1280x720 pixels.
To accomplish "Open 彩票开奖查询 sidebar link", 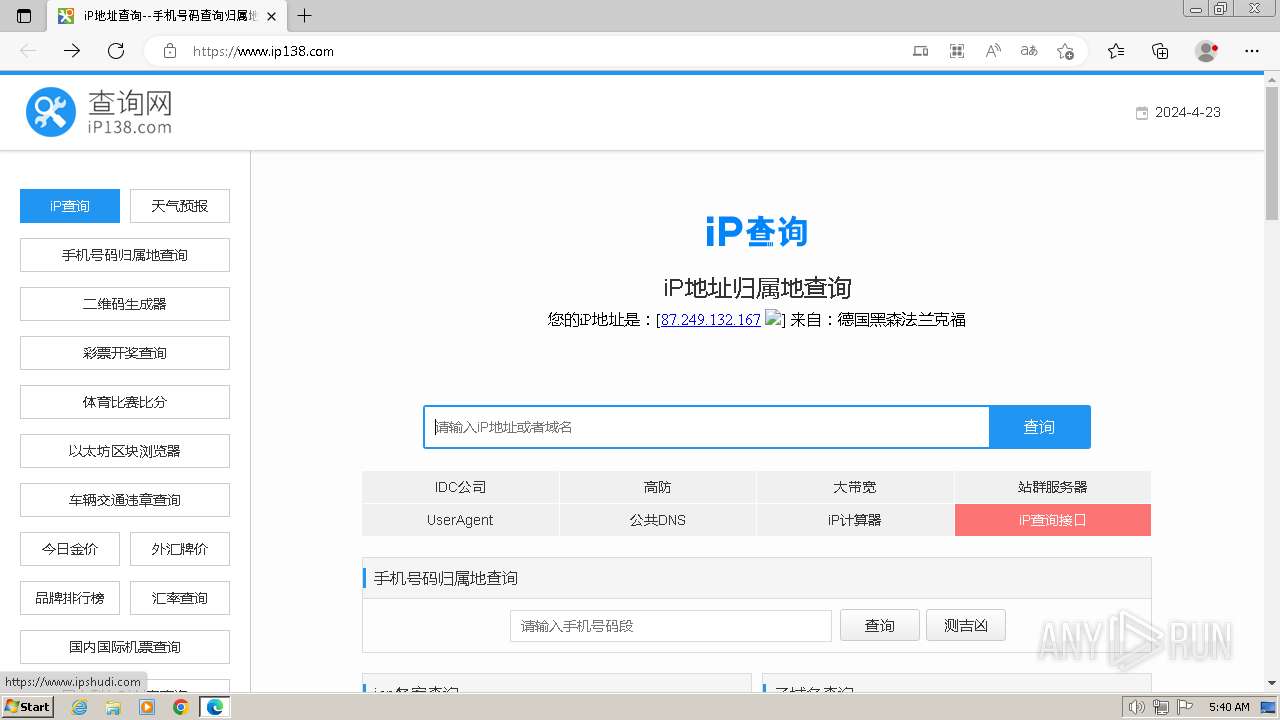I will [125, 353].
